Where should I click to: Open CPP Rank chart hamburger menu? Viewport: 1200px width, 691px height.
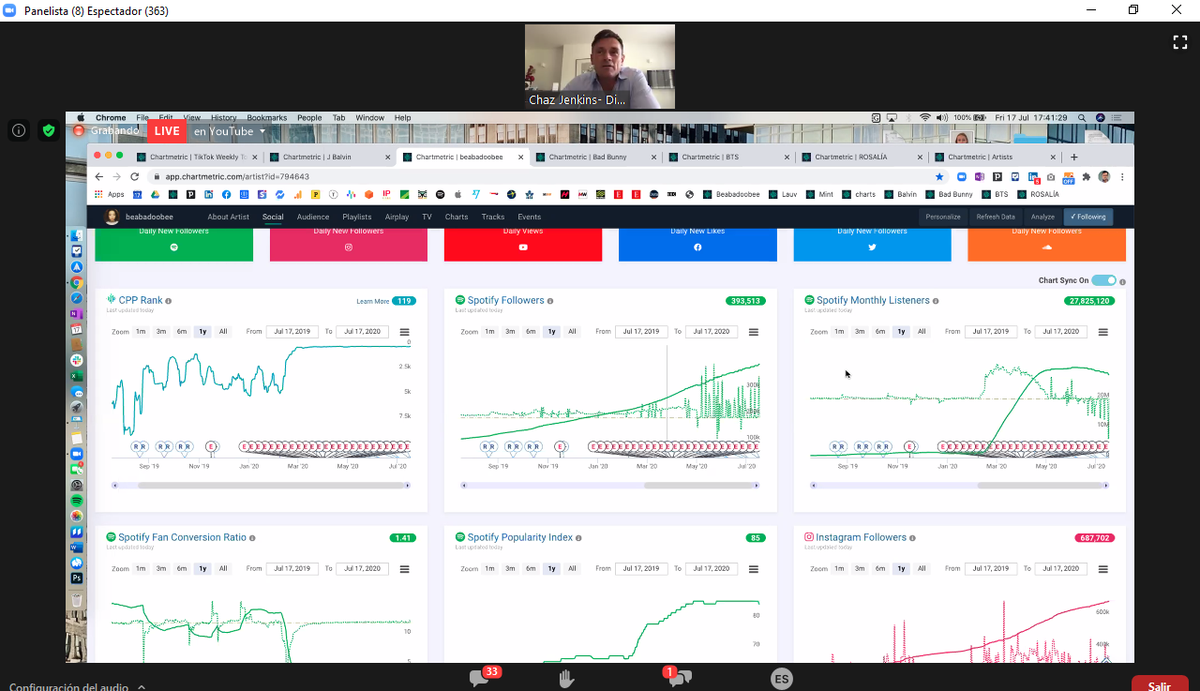[404, 332]
